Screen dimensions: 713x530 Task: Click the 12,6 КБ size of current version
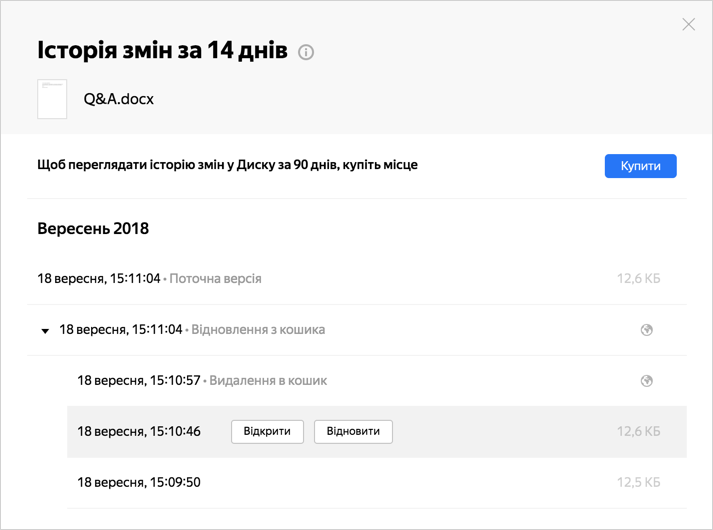click(638, 279)
